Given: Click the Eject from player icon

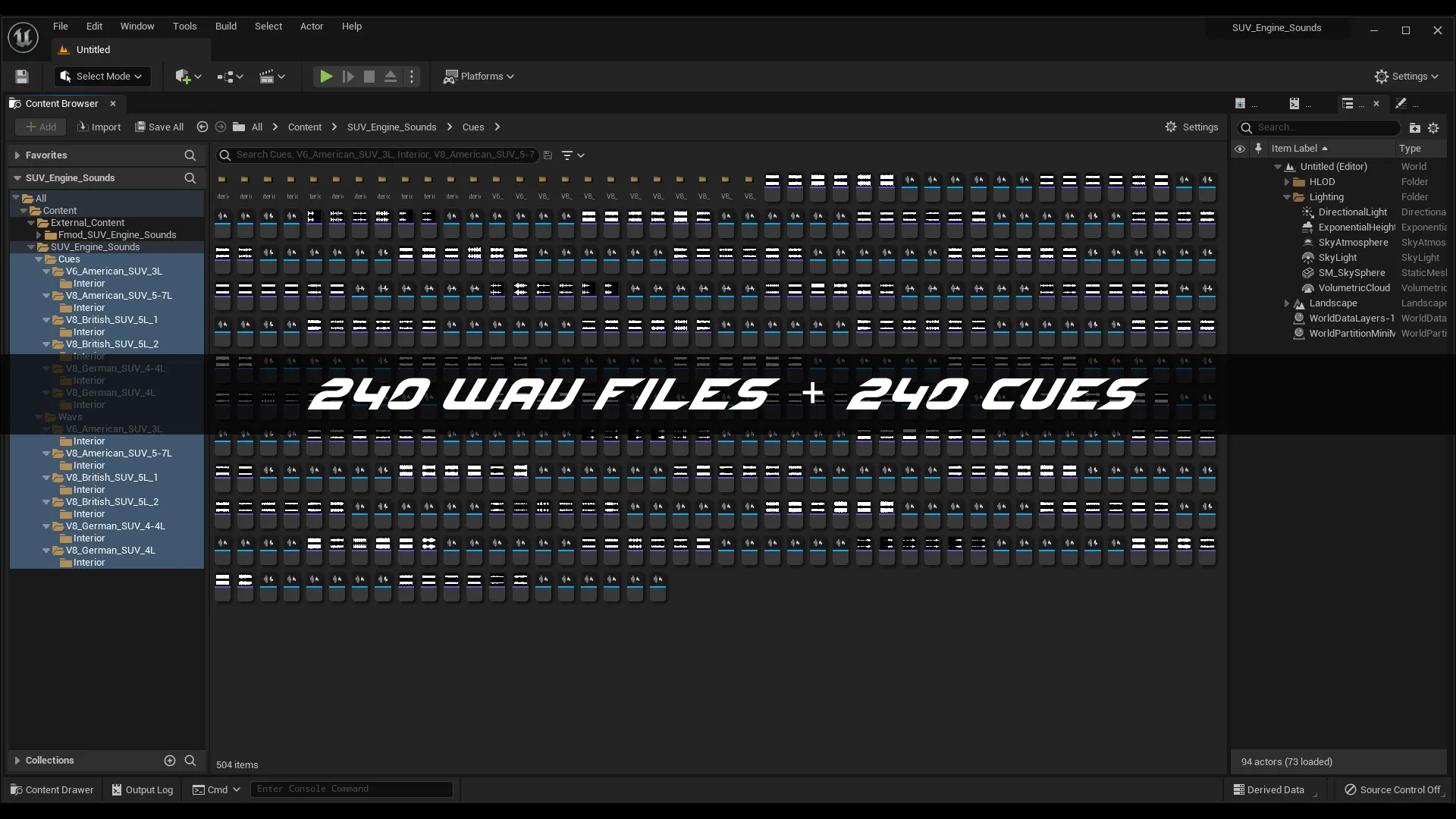Looking at the screenshot, I should 391,77.
